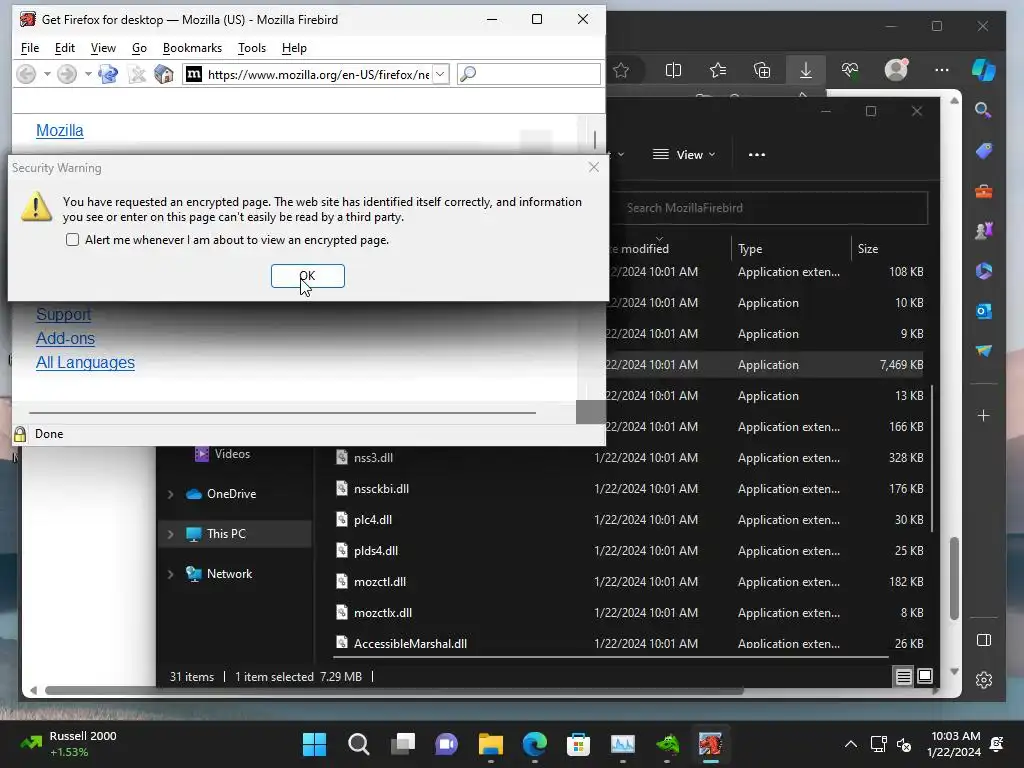Follow the All Languages link
Image resolution: width=1024 pixels, height=768 pixels.
click(x=85, y=362)
